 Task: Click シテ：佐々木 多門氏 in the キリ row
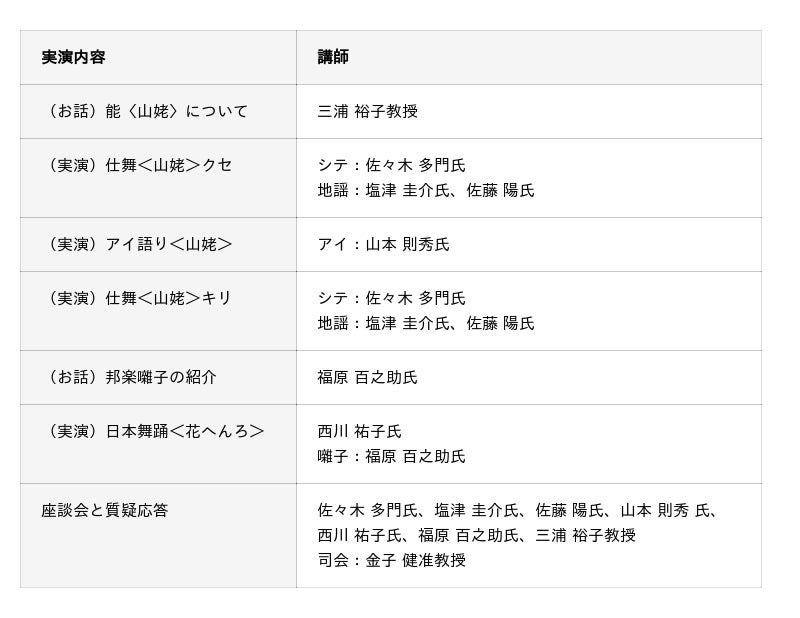(x=391, y=298)
